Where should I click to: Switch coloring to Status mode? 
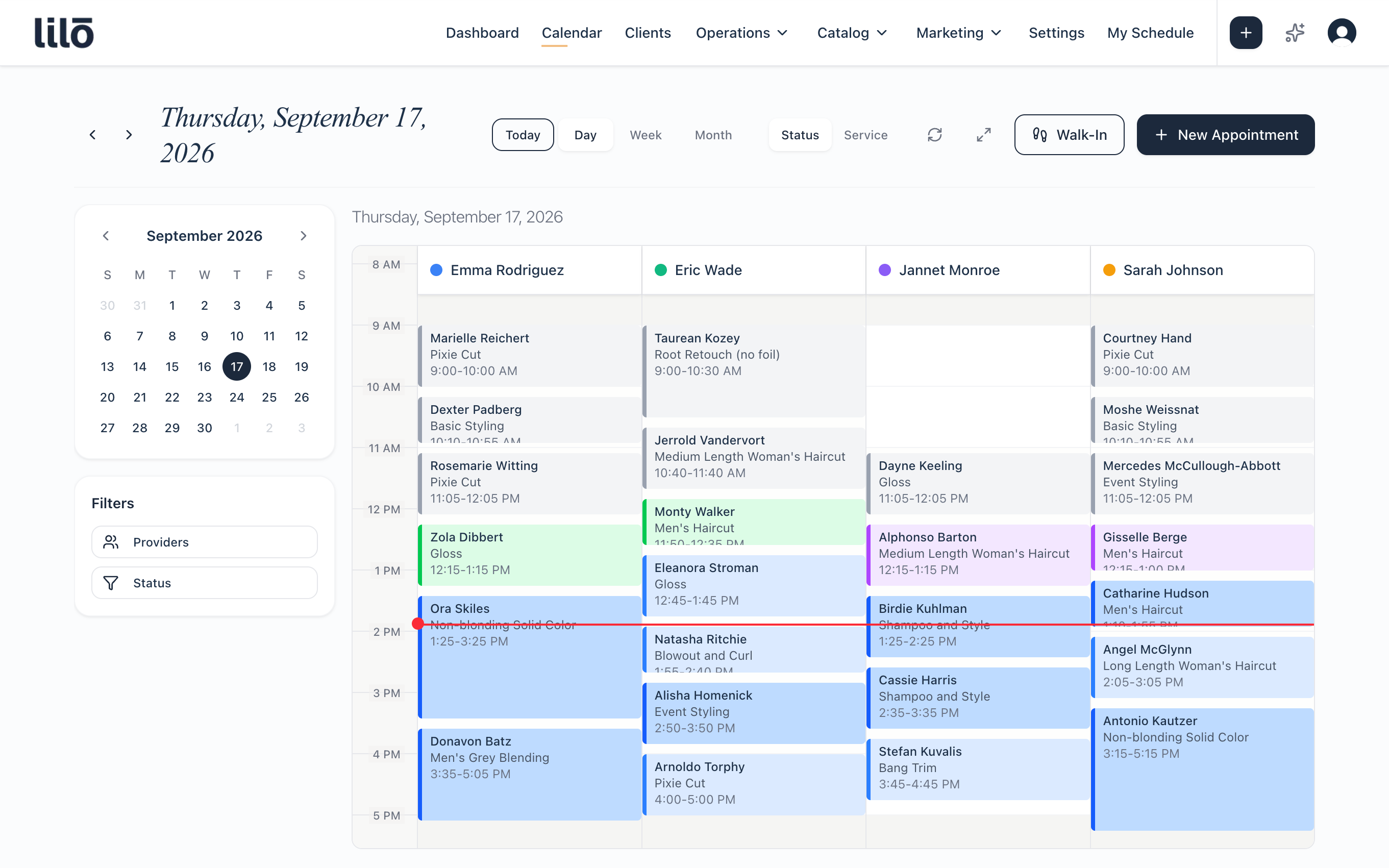800,135
